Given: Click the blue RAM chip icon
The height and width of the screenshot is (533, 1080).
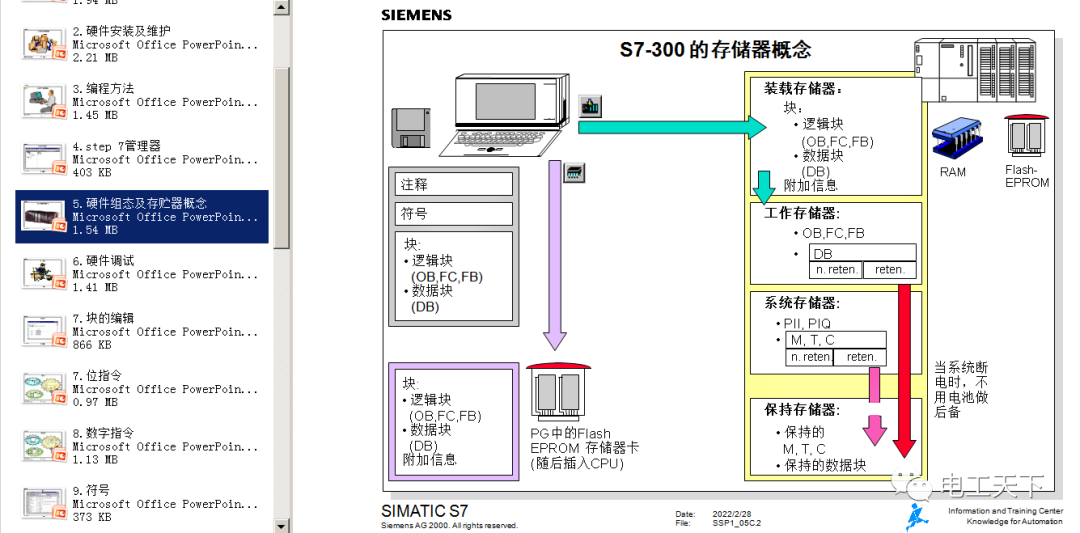Looking at the screenshot, I should [x=956, y=136].
